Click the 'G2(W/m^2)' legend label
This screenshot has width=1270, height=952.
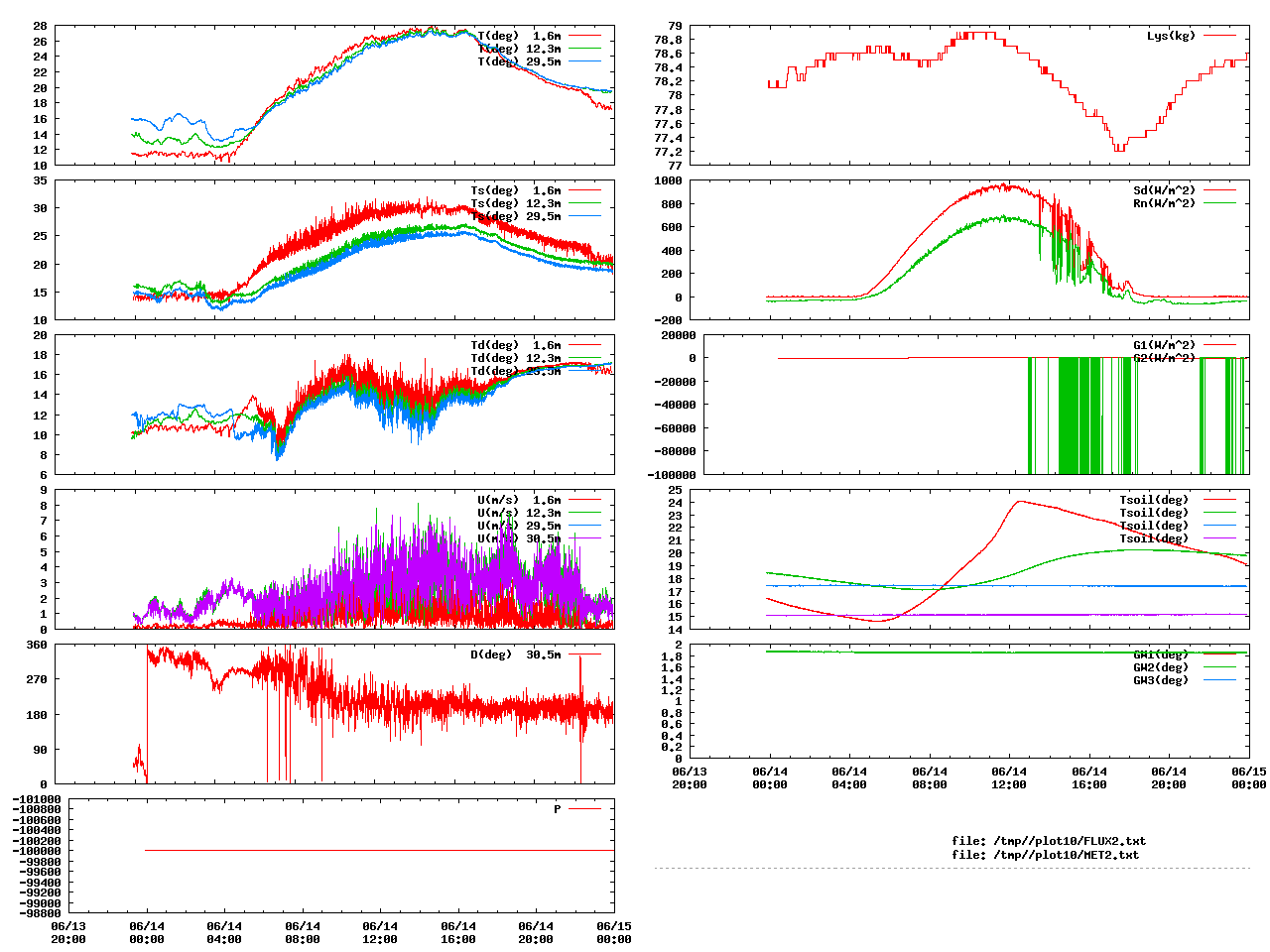point(1164,358)
